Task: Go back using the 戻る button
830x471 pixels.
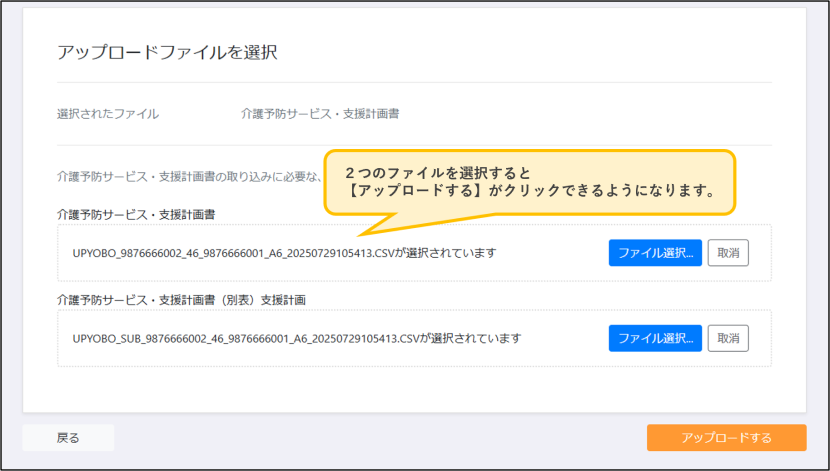Action: click(x=68, y=438)
